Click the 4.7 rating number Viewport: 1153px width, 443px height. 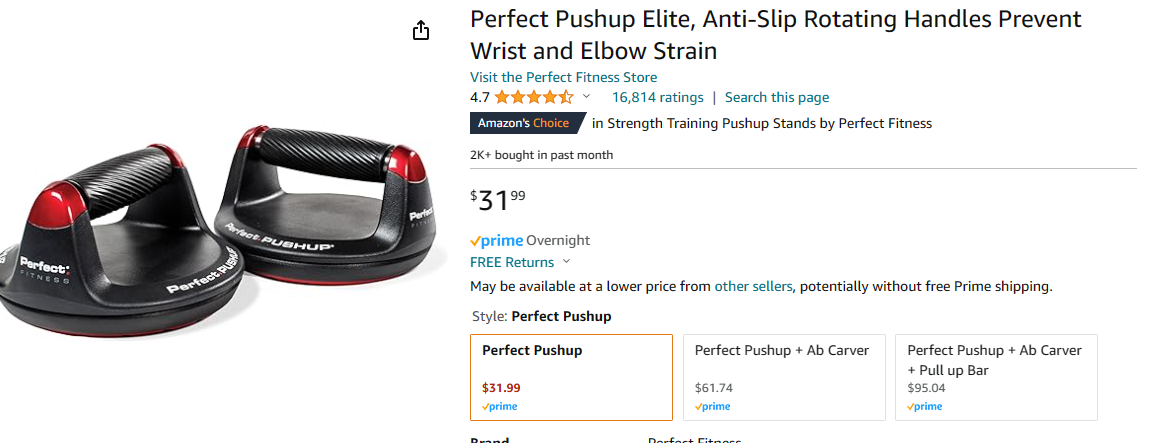[x=480, y=97]
